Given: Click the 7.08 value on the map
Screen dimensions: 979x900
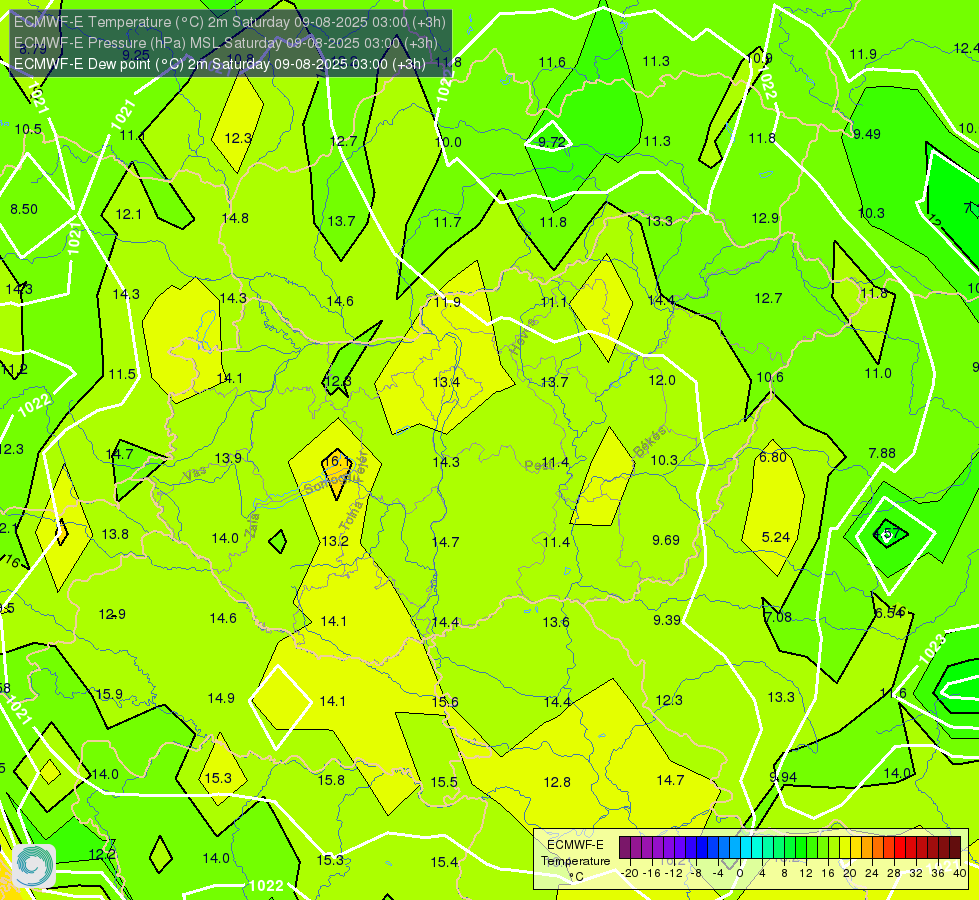Looking at the screenshot, I should [x=778, y=617].
